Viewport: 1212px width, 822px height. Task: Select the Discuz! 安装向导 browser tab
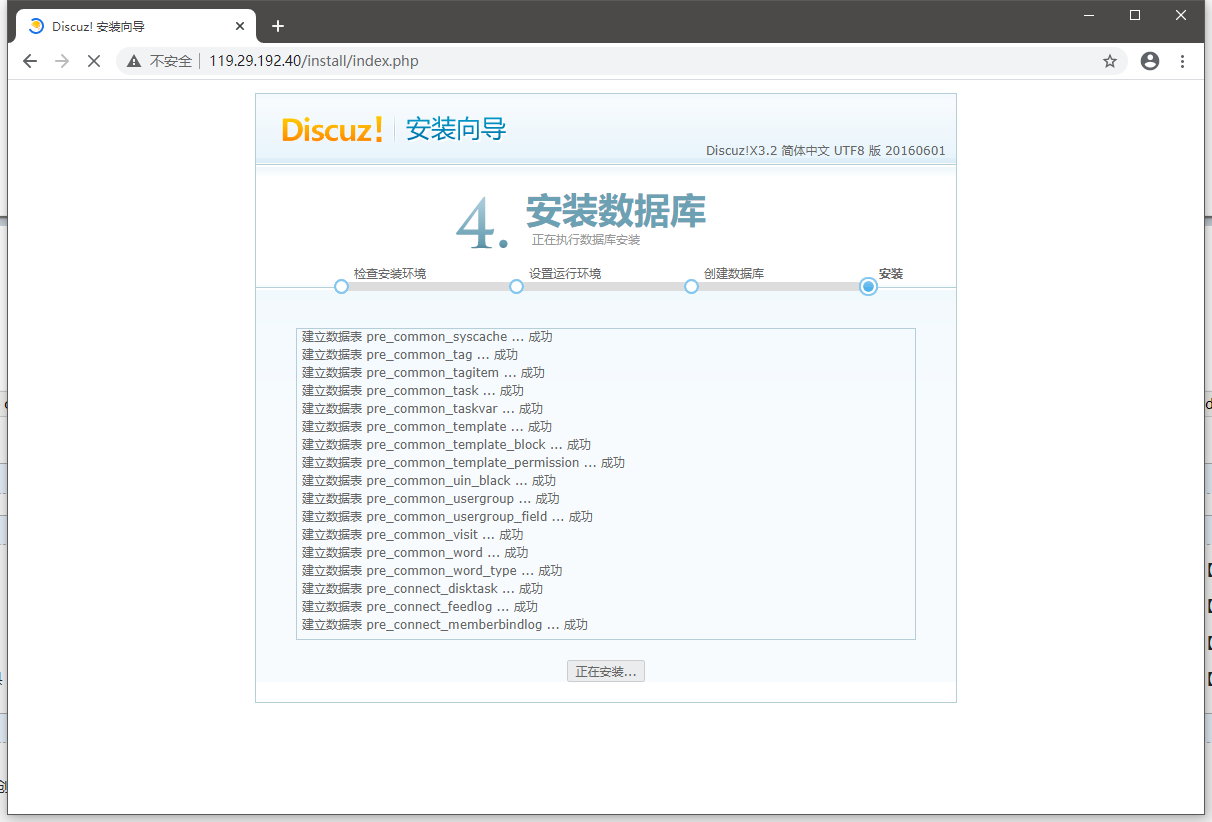pyautogui.click(x=136, y=26)
